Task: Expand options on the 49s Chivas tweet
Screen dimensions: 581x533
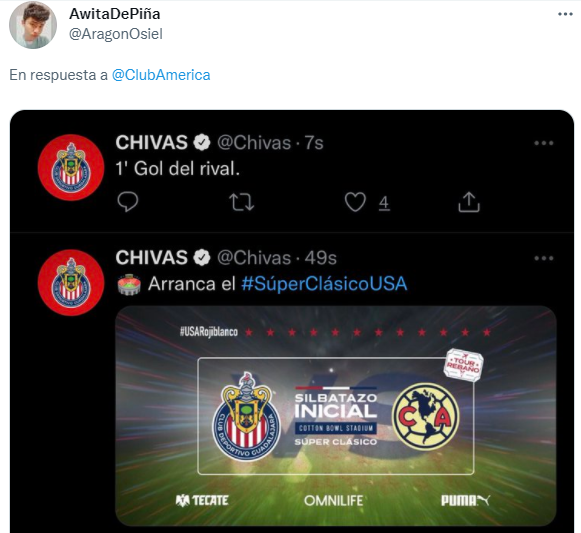Action: click(544, 258)
